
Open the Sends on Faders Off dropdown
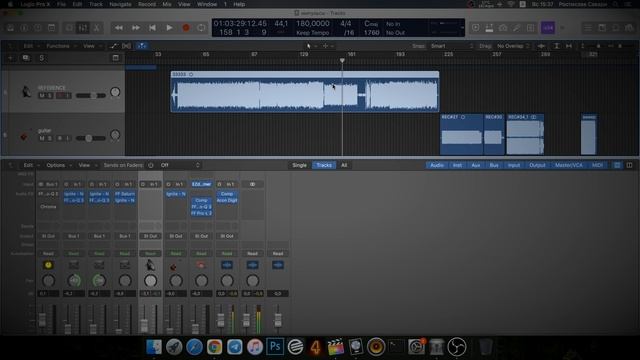click(180, 165)
